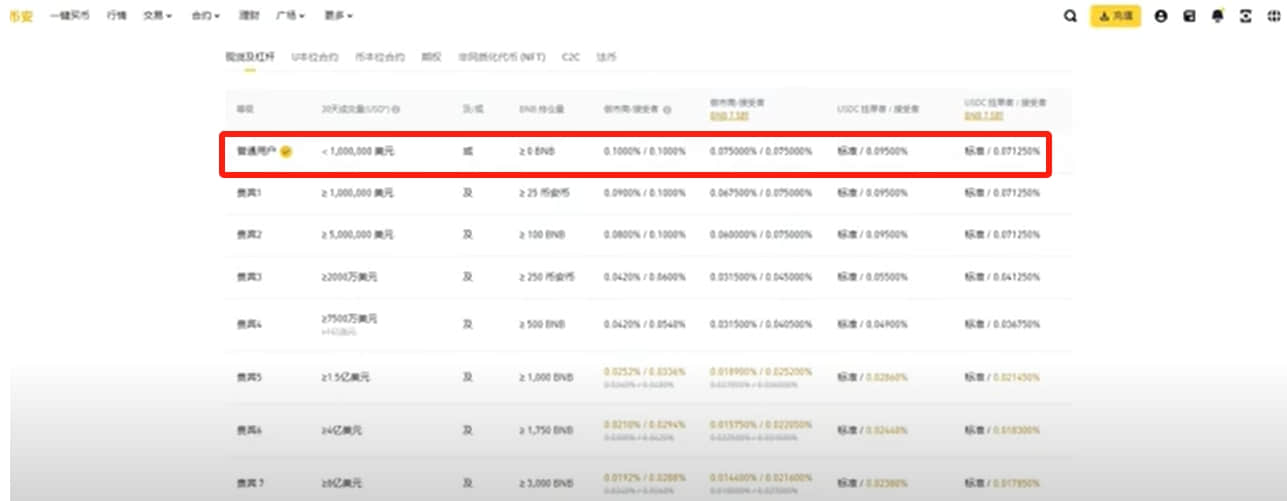Image resolution: width=1287 pixels, height=501 pixels.
Task: Switch to the C2C tab
Action: [571, 58]
